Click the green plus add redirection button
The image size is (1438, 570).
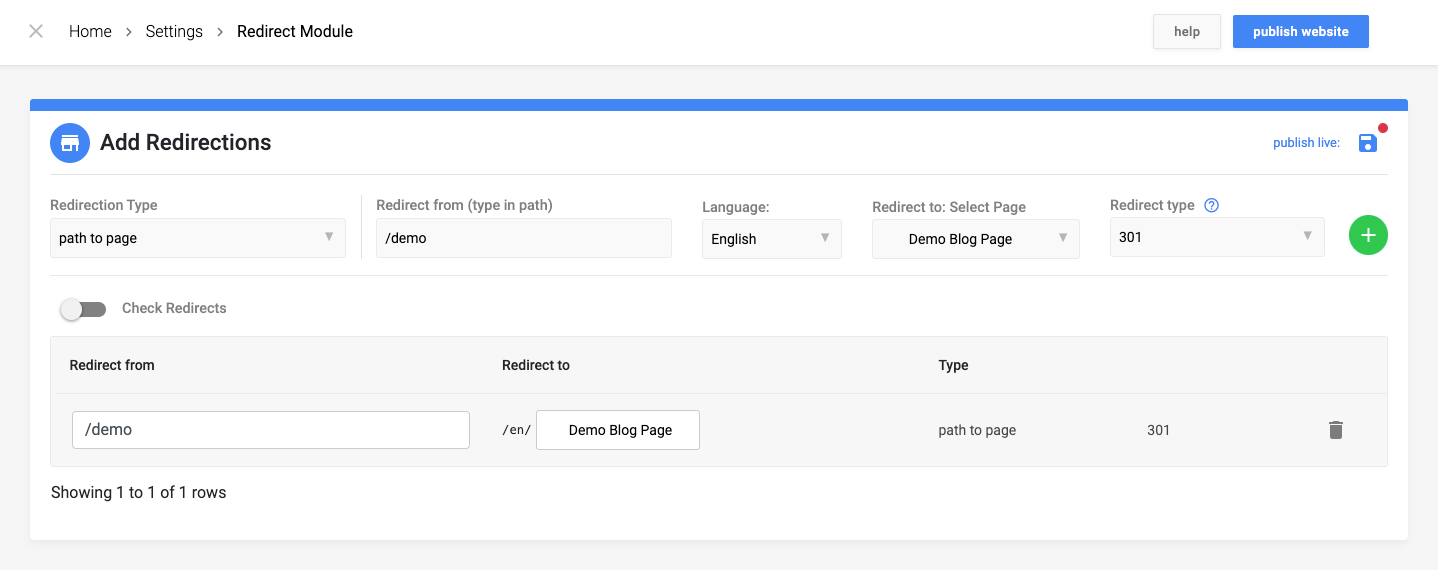[x=1368, y=235]
